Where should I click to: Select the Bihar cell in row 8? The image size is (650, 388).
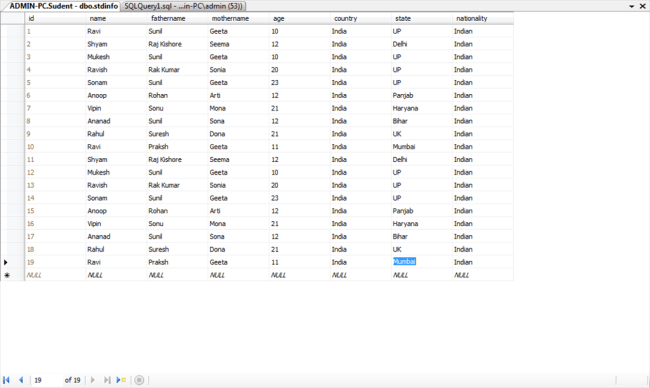(x=422, y=121)
